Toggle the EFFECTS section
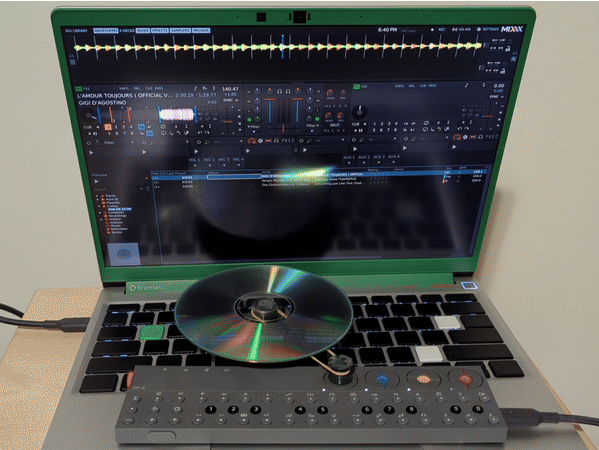 click(160, 31)
